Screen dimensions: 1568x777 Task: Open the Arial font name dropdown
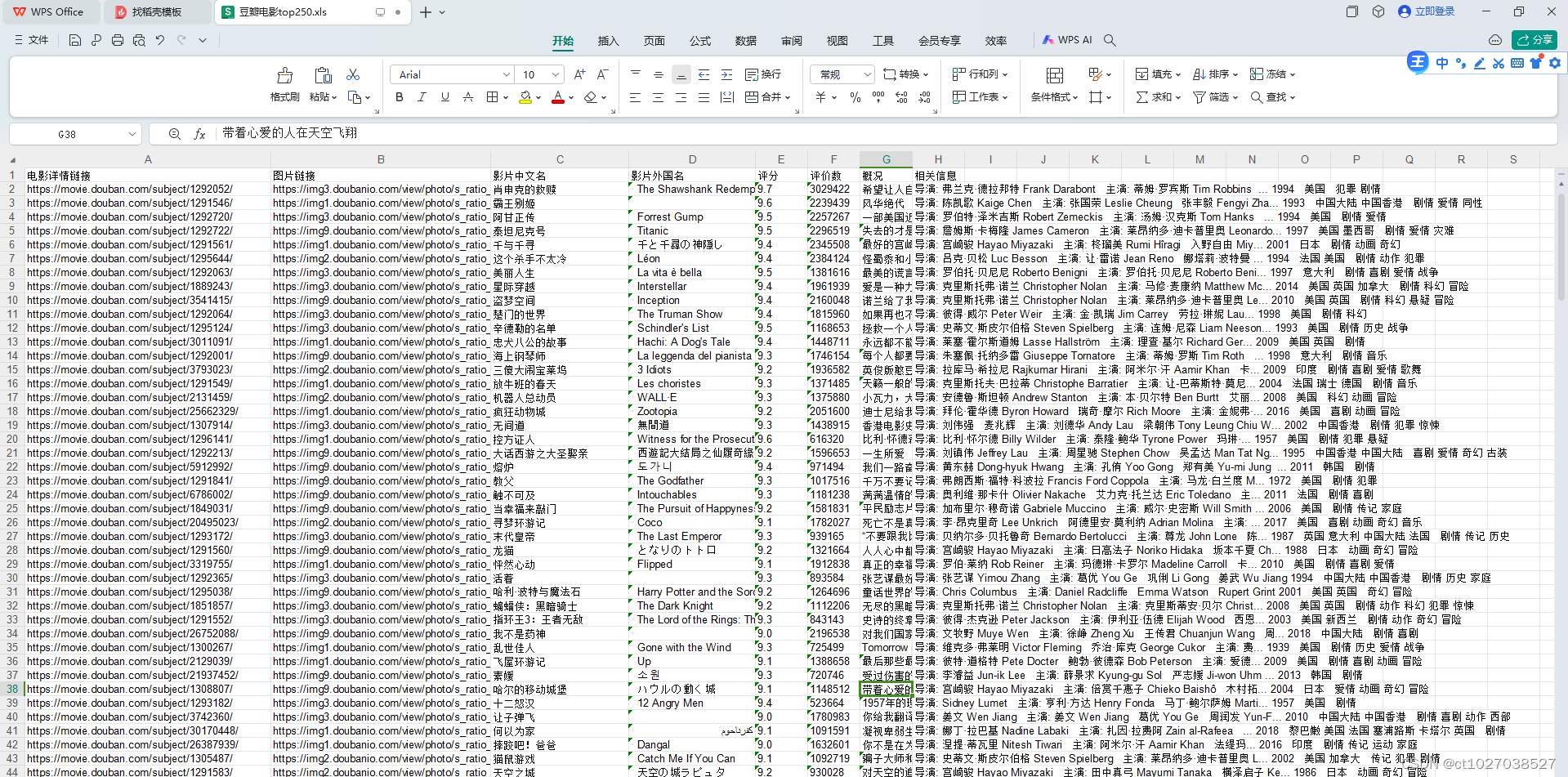[x=507, y=74]
